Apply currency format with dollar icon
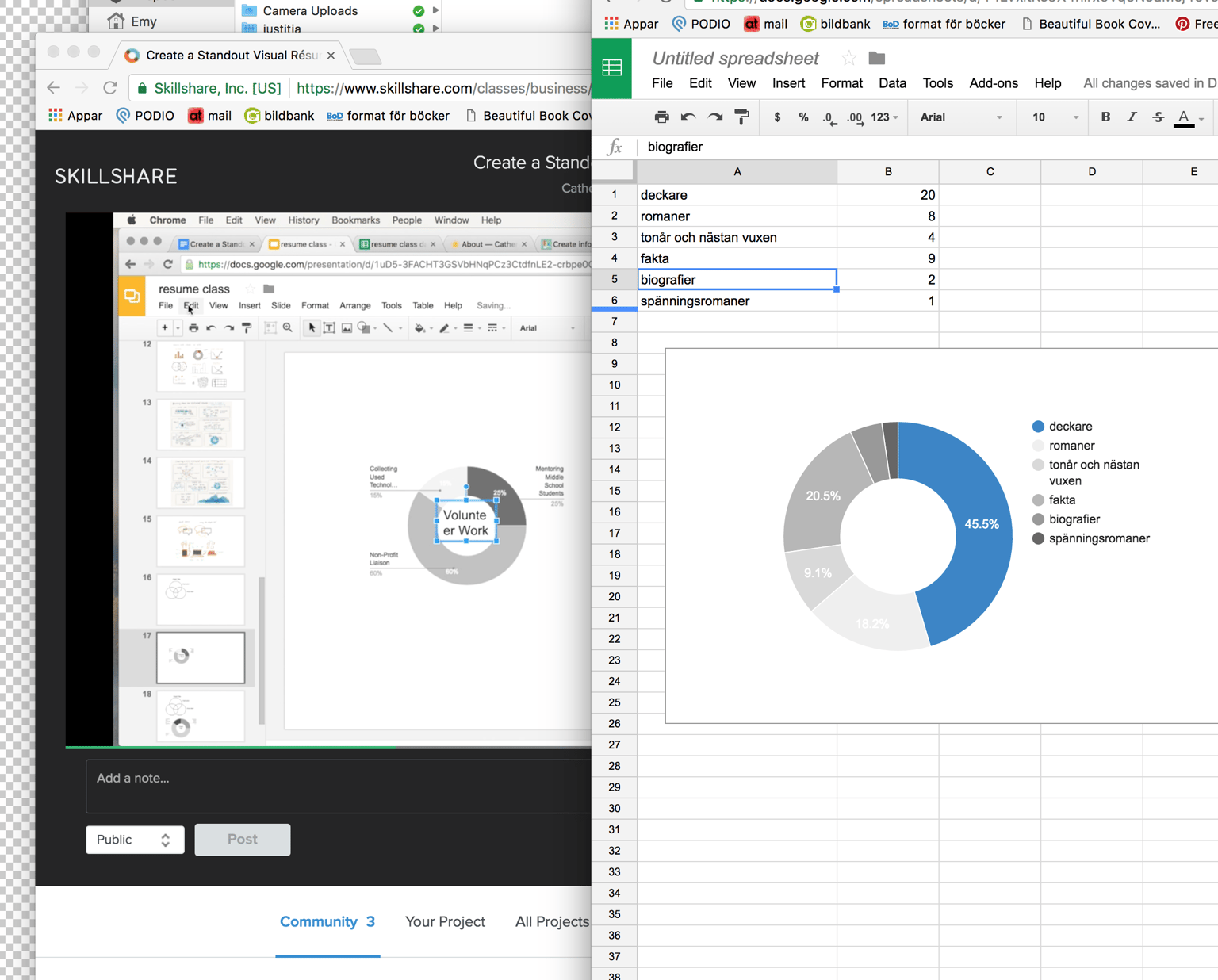Viewport: 1218px width, 980px height. pyautogui.click(x=777, y=117)
